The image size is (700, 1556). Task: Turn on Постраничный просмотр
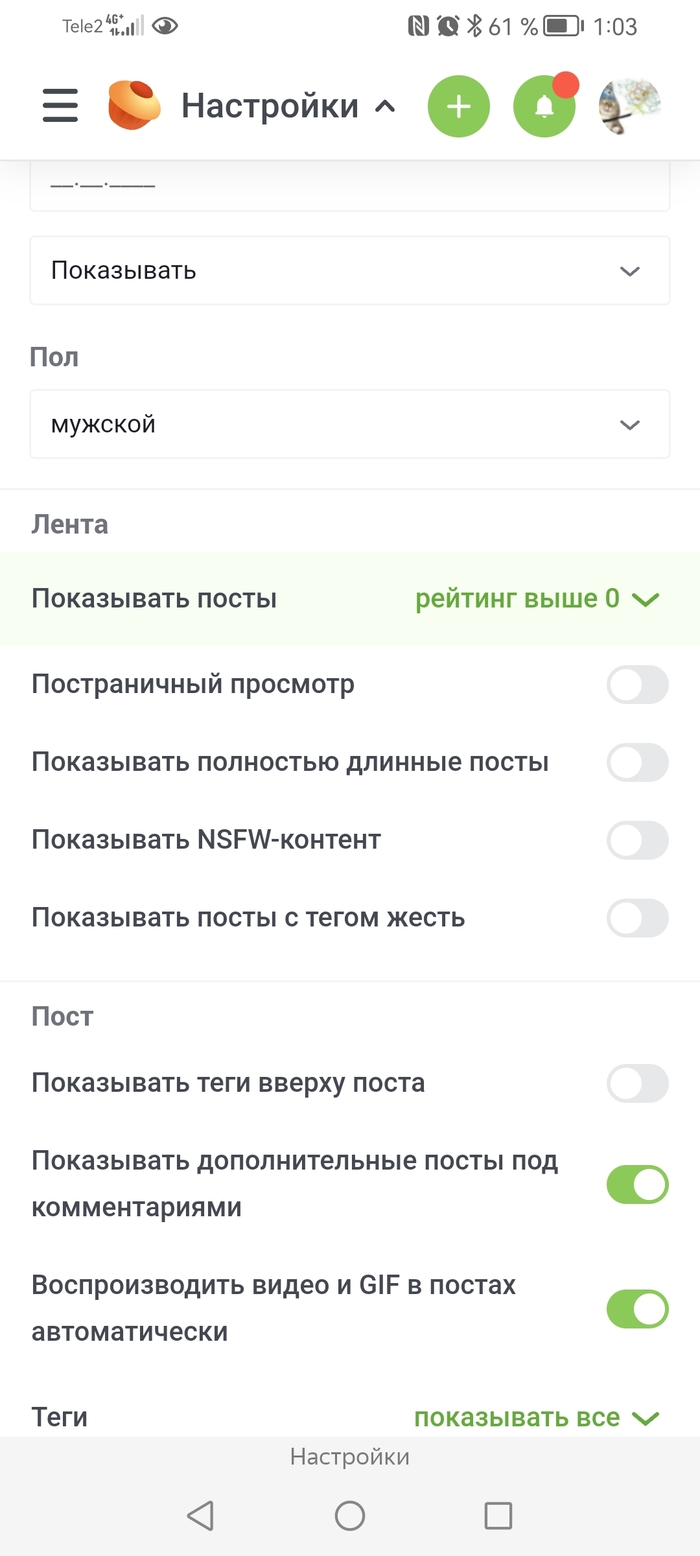(x=637, y=685)
